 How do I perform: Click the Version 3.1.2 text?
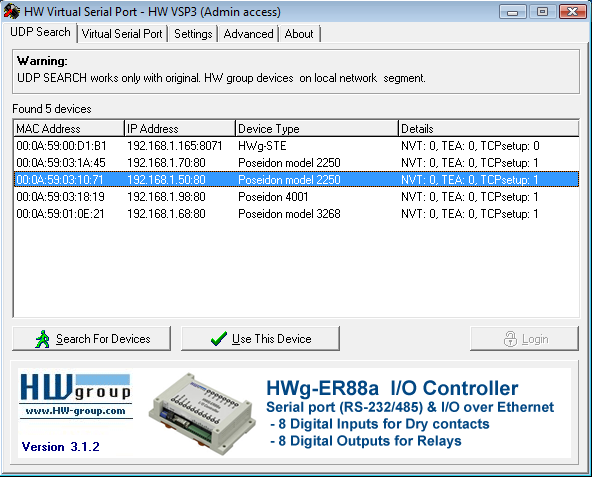pos(61,447)
